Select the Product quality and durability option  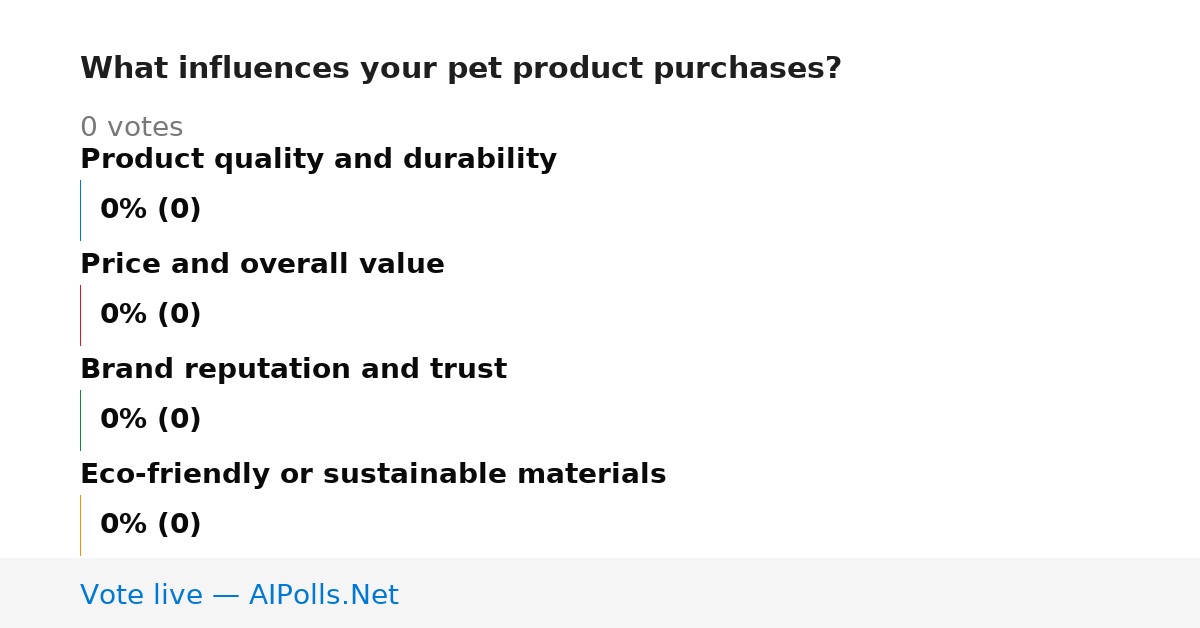[318, 160]
